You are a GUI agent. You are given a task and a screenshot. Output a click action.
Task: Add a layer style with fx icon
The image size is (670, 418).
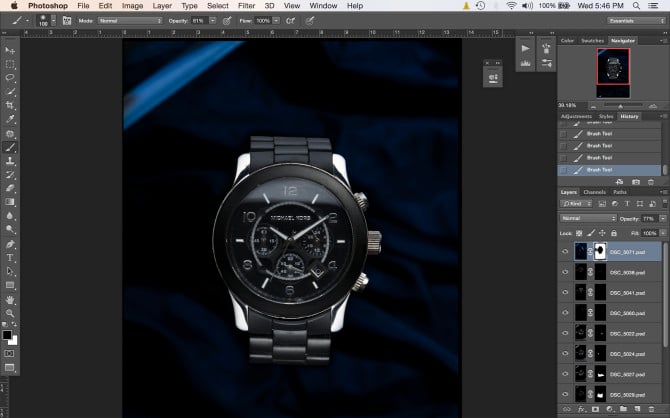(x=581, y=409)
